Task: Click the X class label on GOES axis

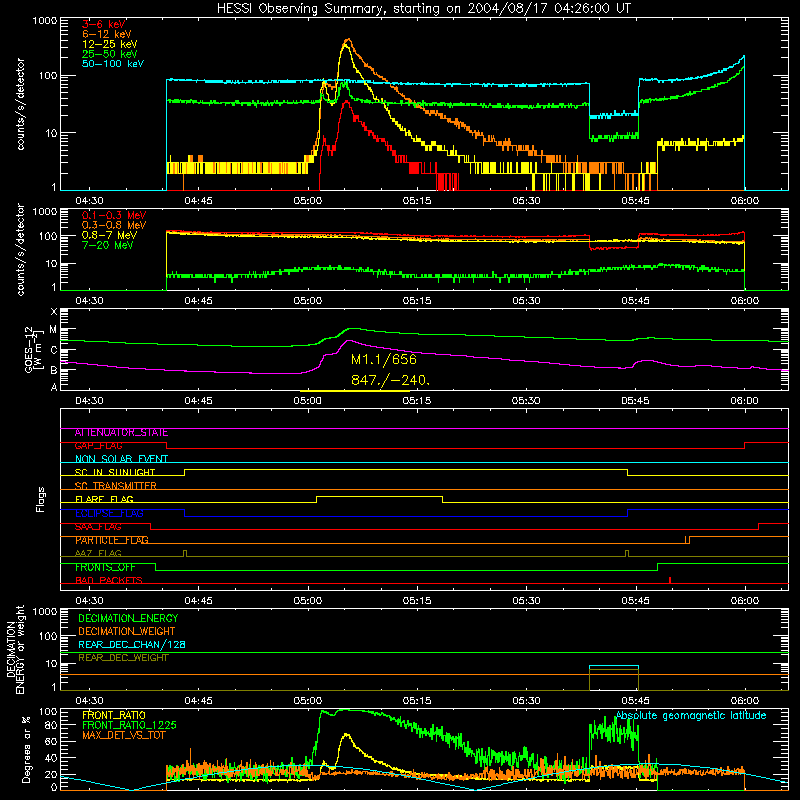Action: click(54, 312)
